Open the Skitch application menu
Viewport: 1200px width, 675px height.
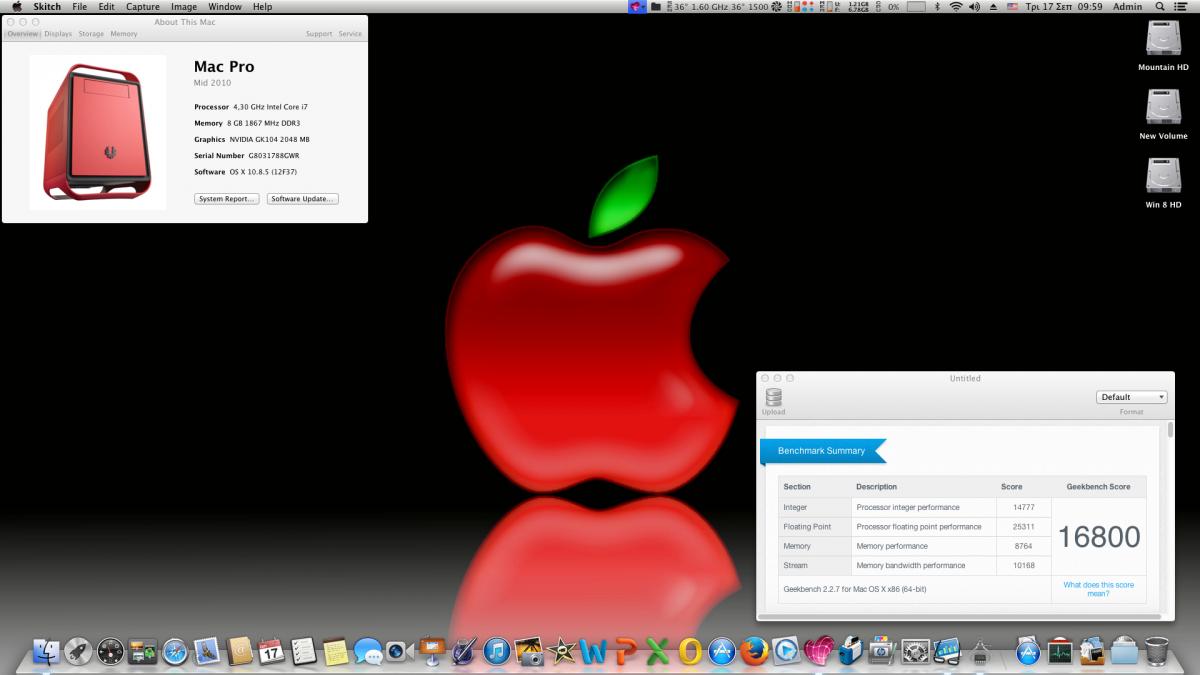(x=47, y=7)
